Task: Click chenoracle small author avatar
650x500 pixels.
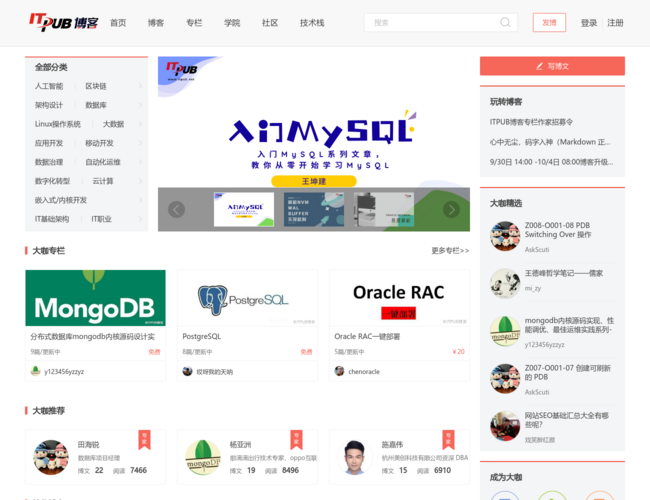Action: point(340,371)
